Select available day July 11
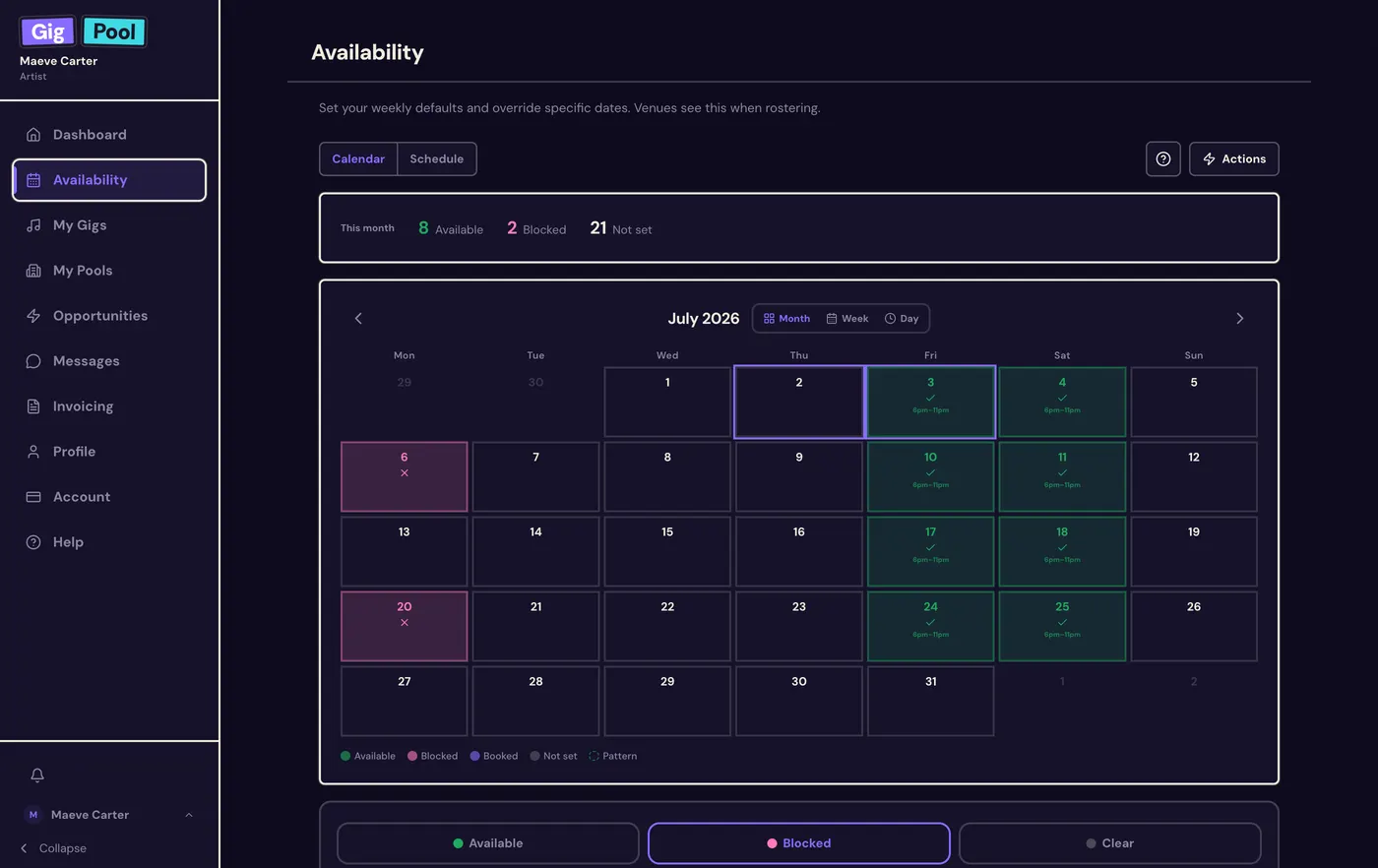The height and width of the screenshot is (868, 1378). click(1062, 476)
